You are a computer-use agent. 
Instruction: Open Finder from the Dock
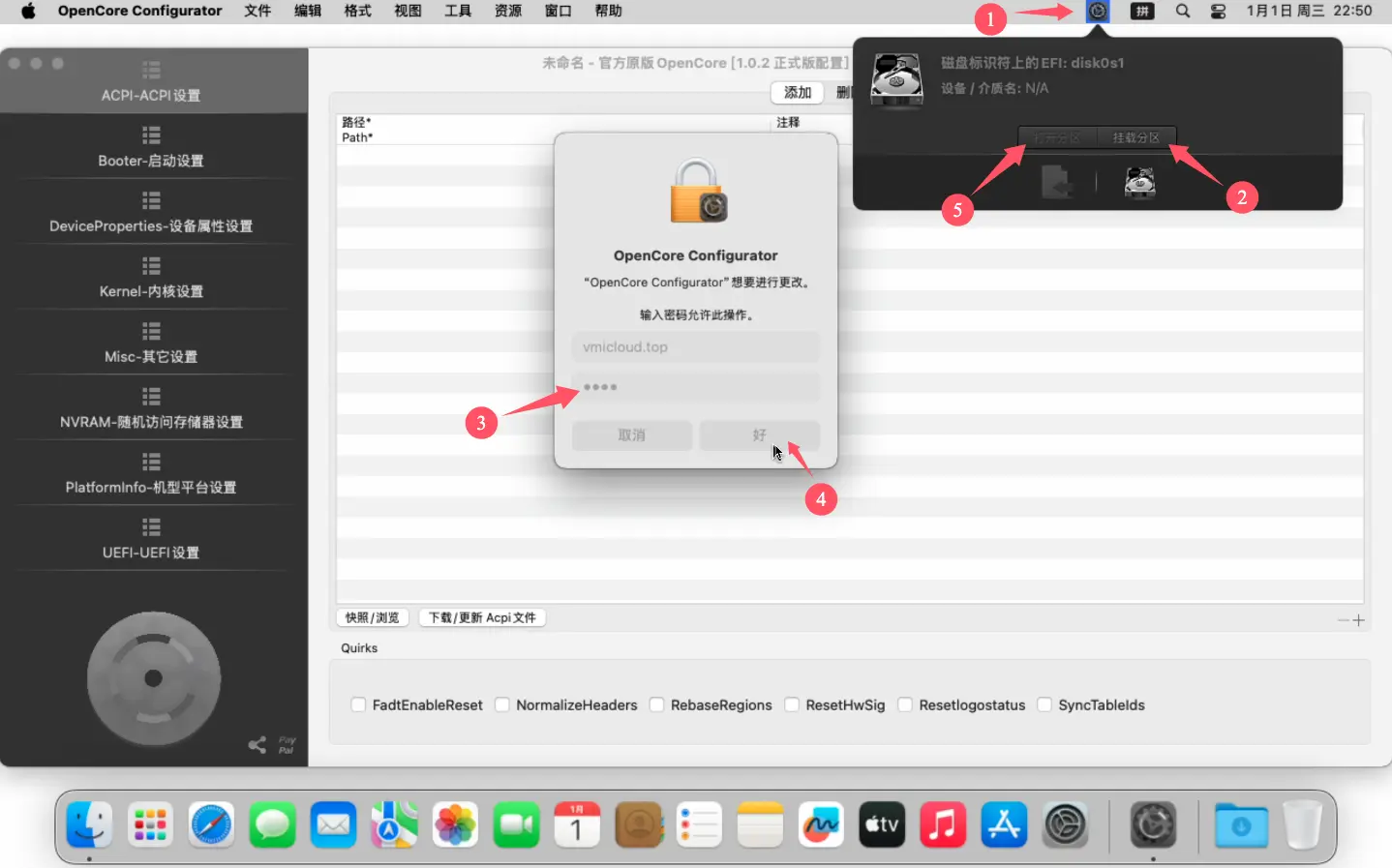click(89, 824)
